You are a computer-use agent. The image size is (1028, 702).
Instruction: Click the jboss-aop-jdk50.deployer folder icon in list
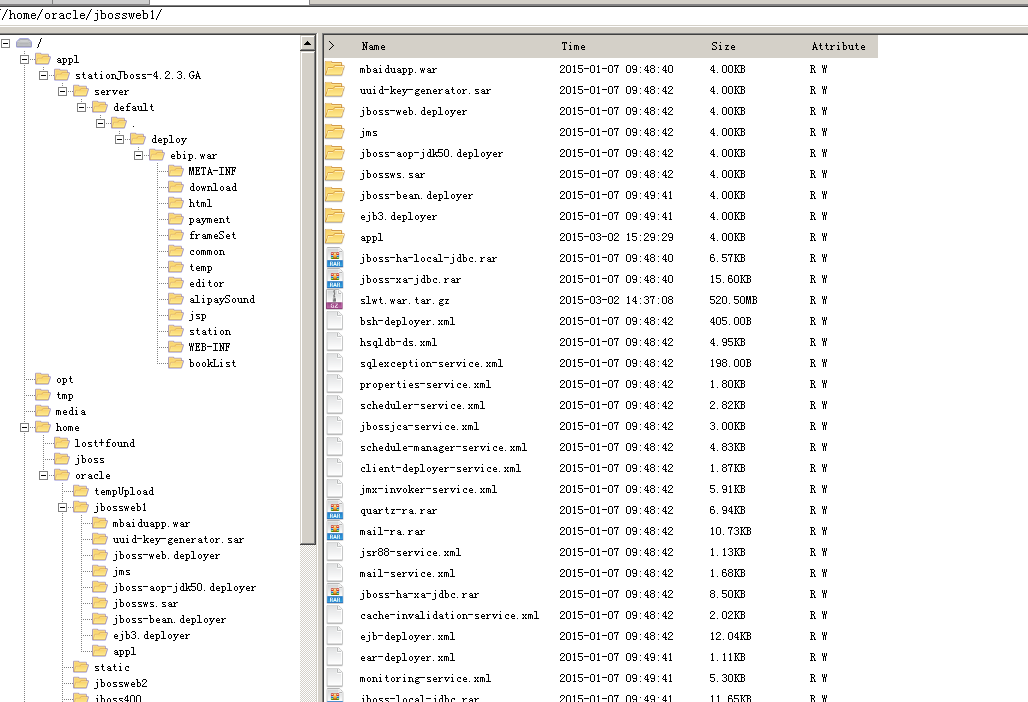coord(335,153)
